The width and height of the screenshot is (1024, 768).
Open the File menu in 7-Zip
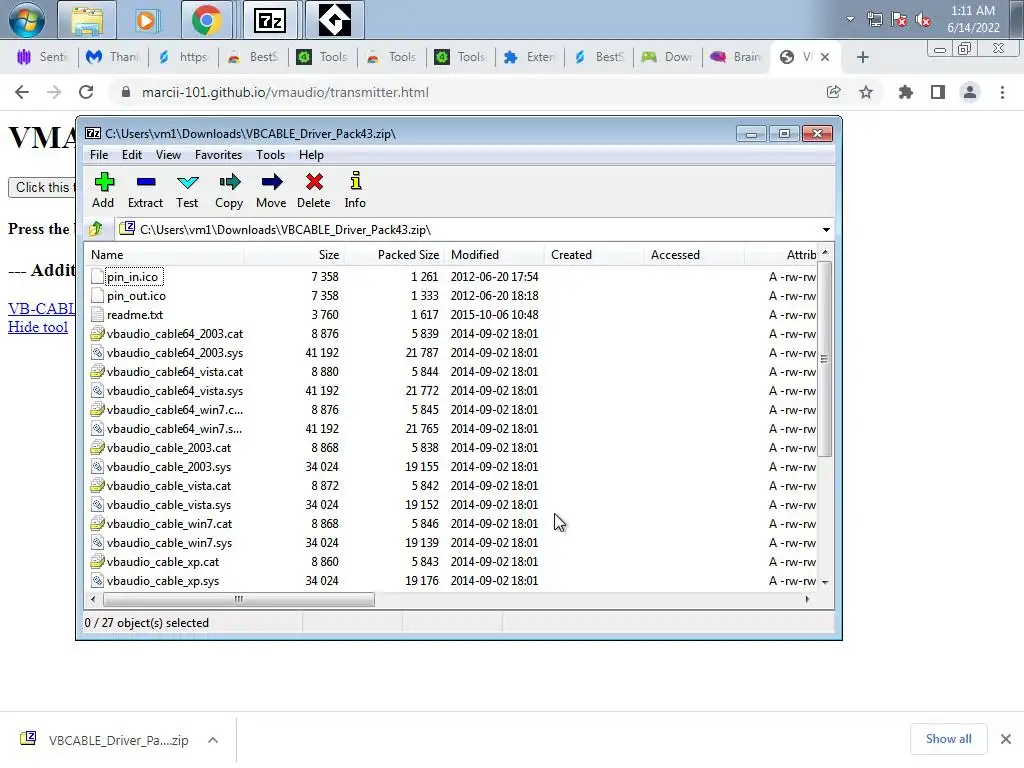(99, 155)
